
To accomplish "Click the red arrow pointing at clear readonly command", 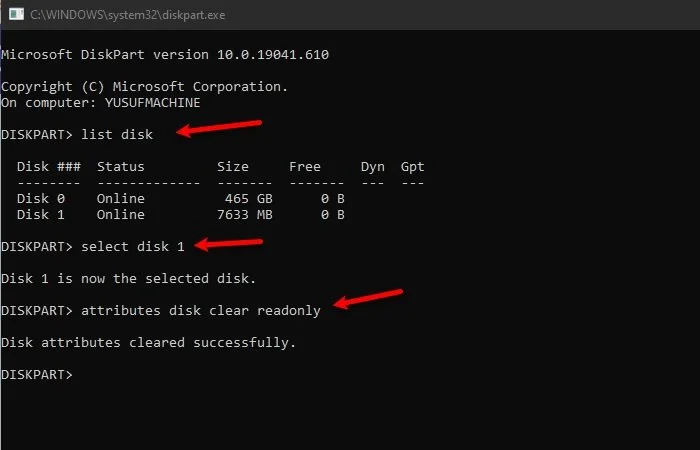I will tap(368, 299).
